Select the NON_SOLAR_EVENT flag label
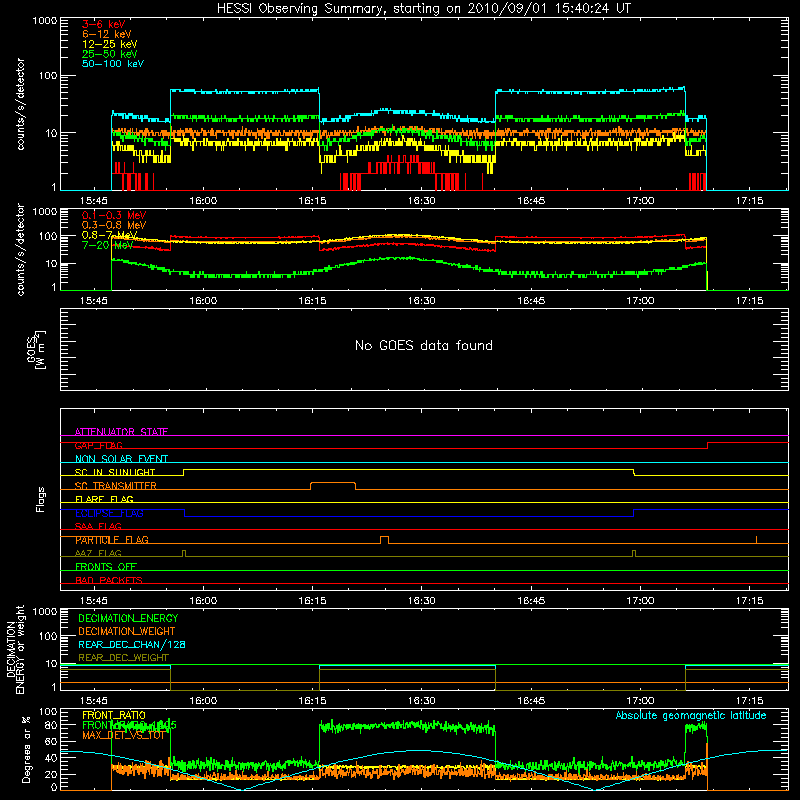Image resolution: width=800 pixels, height=800 pixels. click(121, 459)
